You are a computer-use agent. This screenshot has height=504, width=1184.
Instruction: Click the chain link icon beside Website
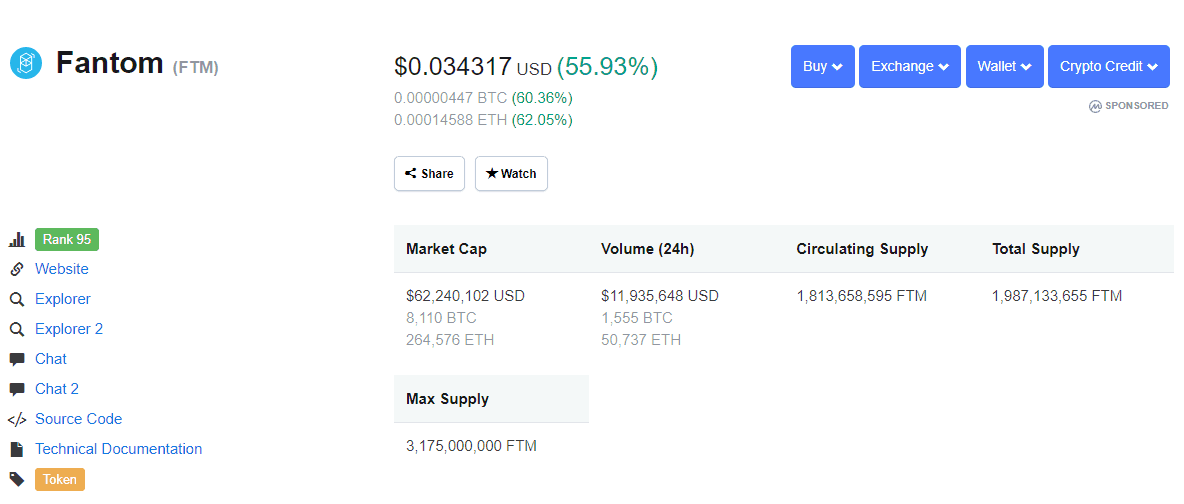(17, 269)
